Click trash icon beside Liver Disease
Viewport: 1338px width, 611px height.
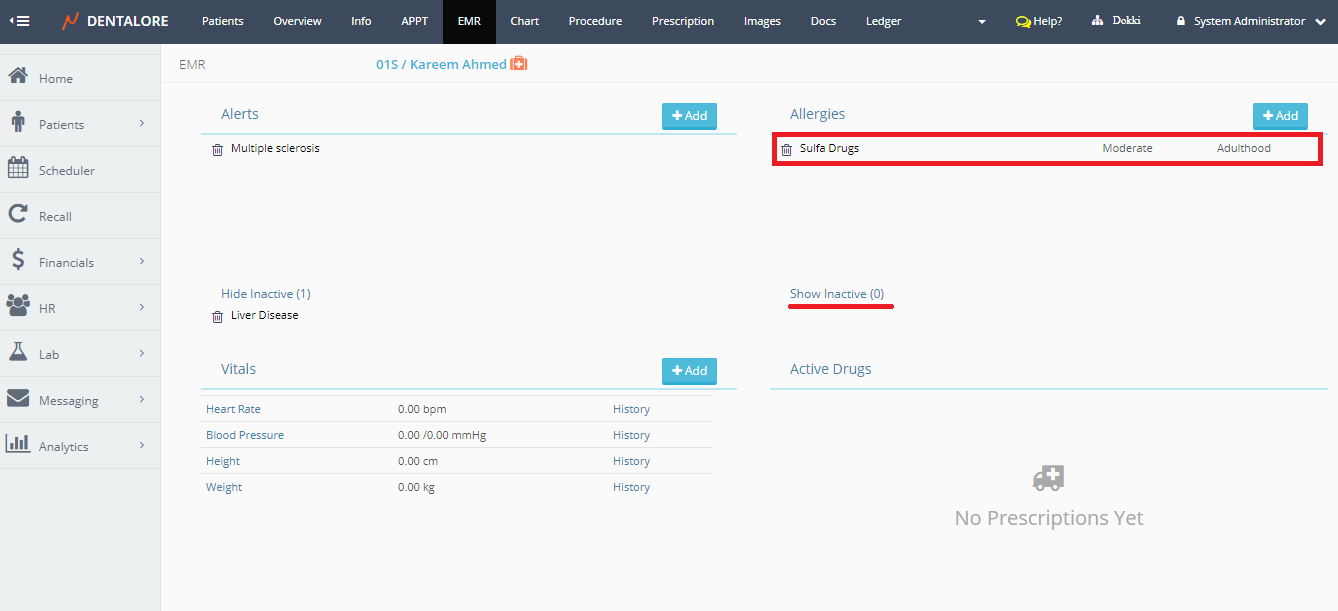point(217,317)
